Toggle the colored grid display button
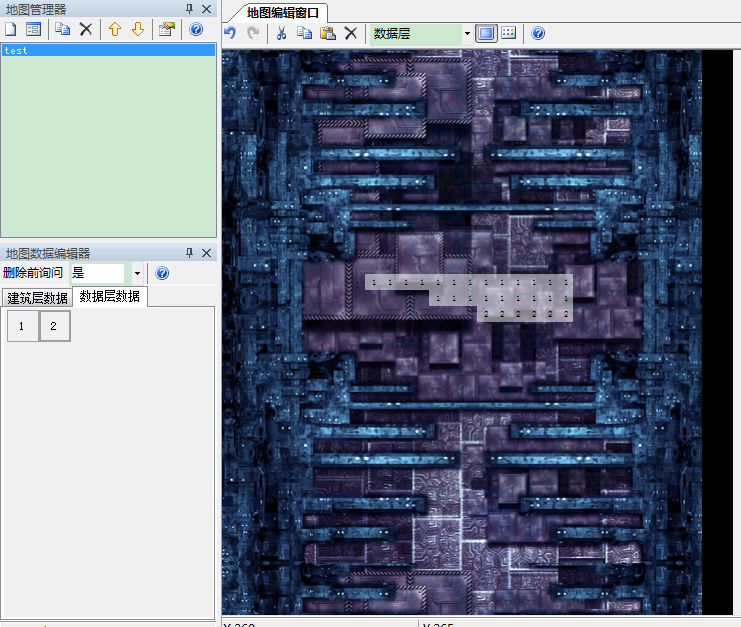Image resolution: width=741 pixels, height=627 pixels. point(508,33)
